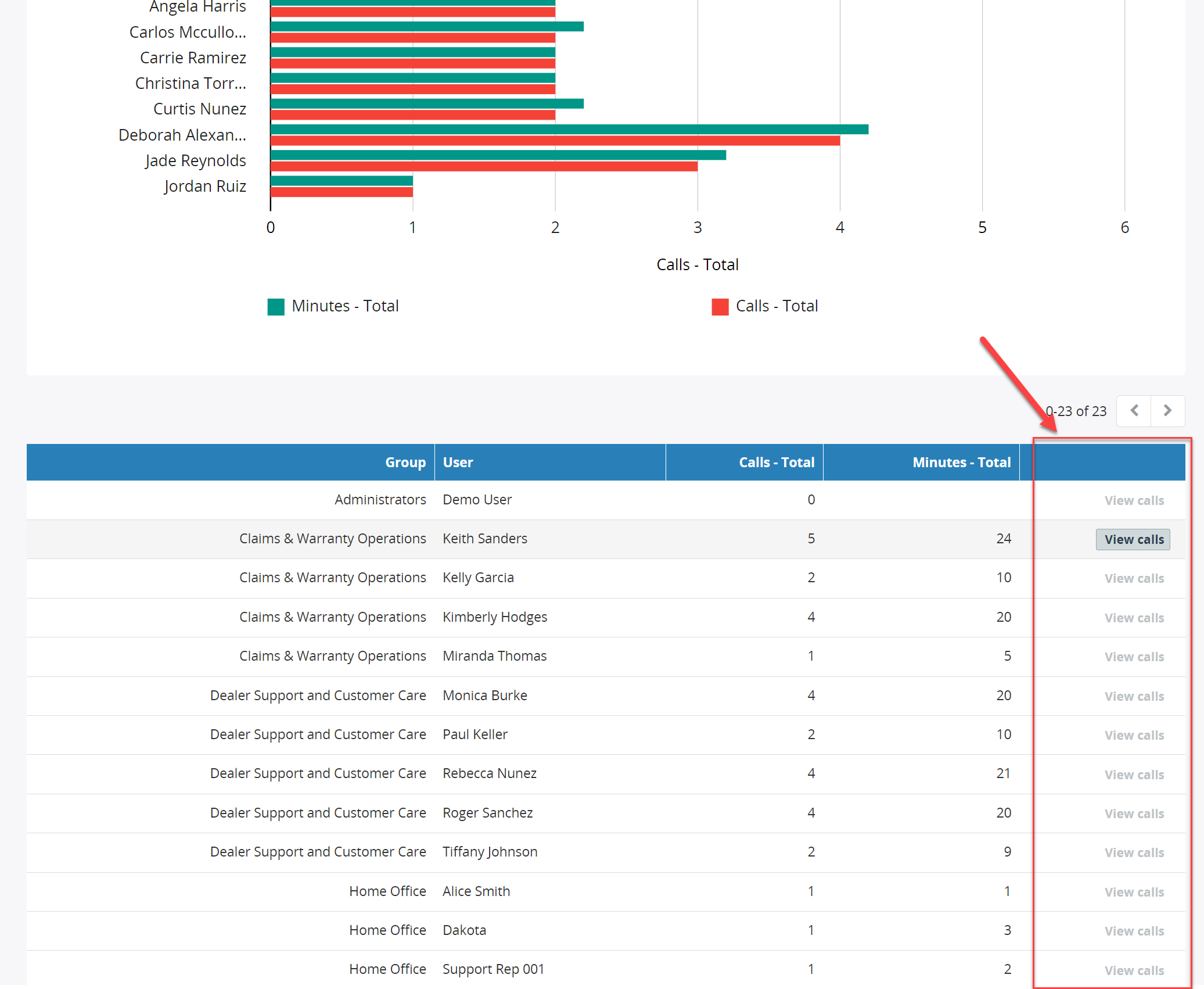This screenshot has width=1204, height=989.
Task: Sort table by Group column
Action: tap(405, 463)
